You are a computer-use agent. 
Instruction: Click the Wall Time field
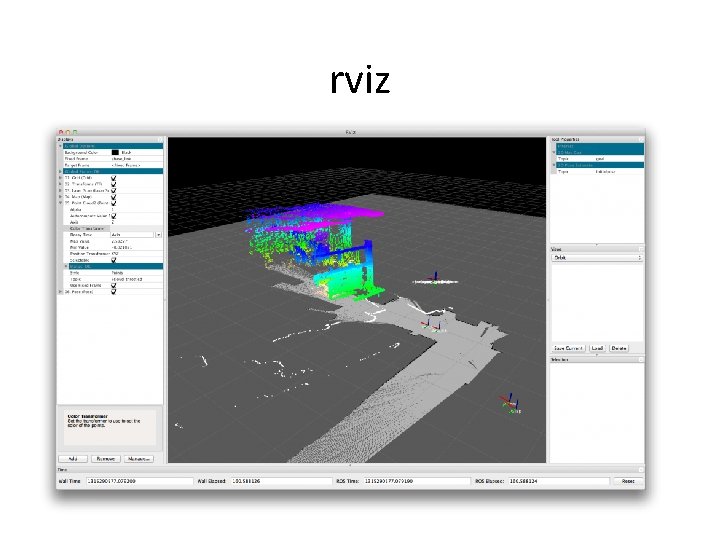[139, 481]
